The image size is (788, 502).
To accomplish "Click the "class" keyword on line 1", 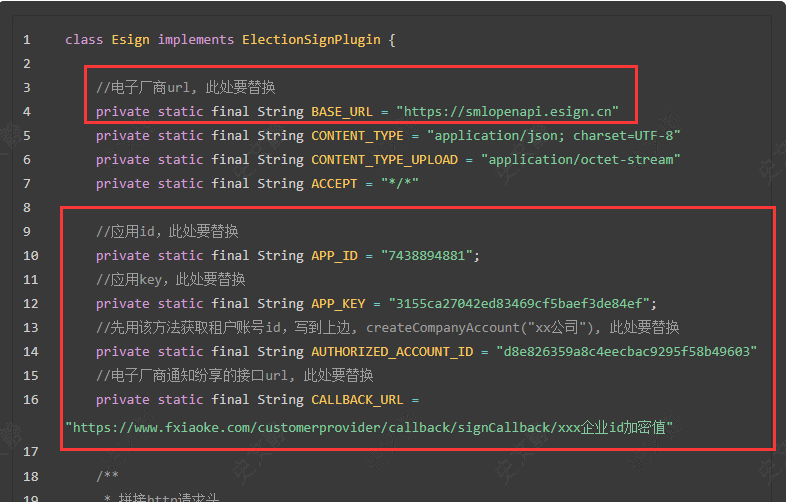I will coord(84,40).
